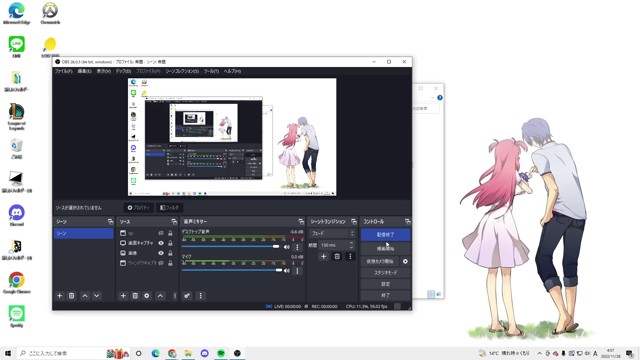The image size is (640, 360).
Task: Delete the selected source with the trash icon
Action: 135,296
